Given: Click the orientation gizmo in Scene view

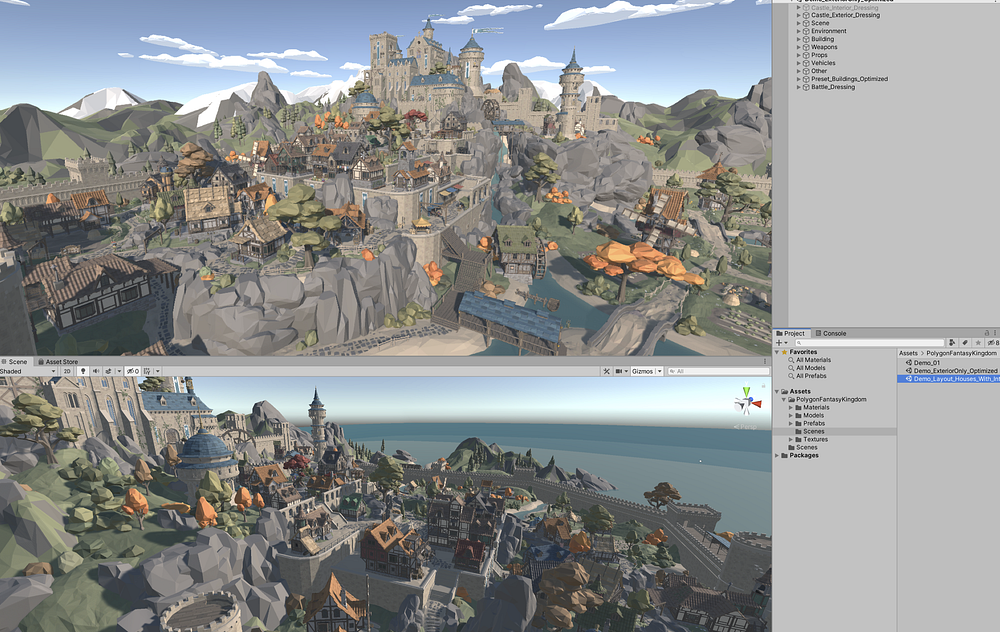Looking at the screenshot, I should [x=746, y=402].
